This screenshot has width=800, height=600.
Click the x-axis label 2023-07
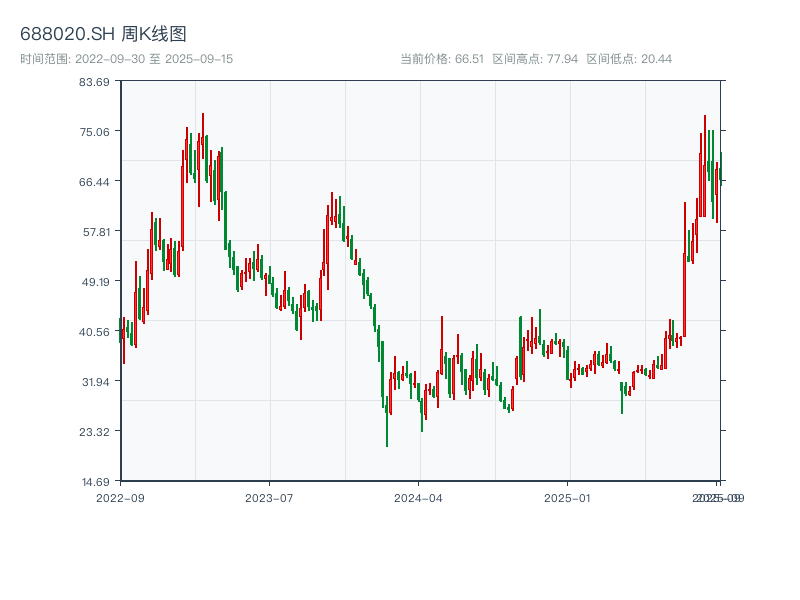coord(269,498)
